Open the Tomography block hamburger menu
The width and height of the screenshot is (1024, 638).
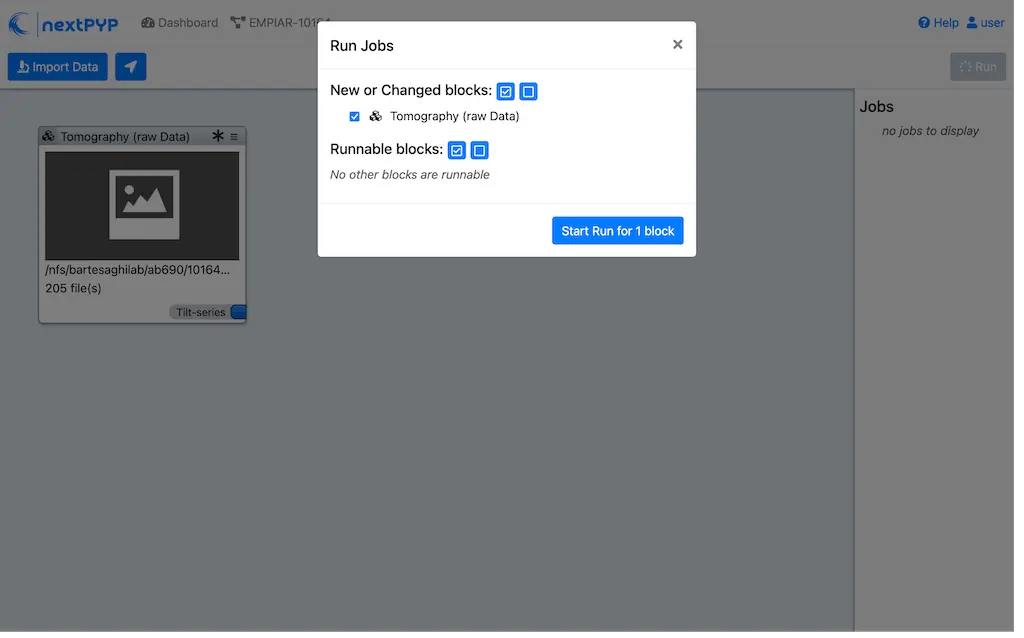234,136
